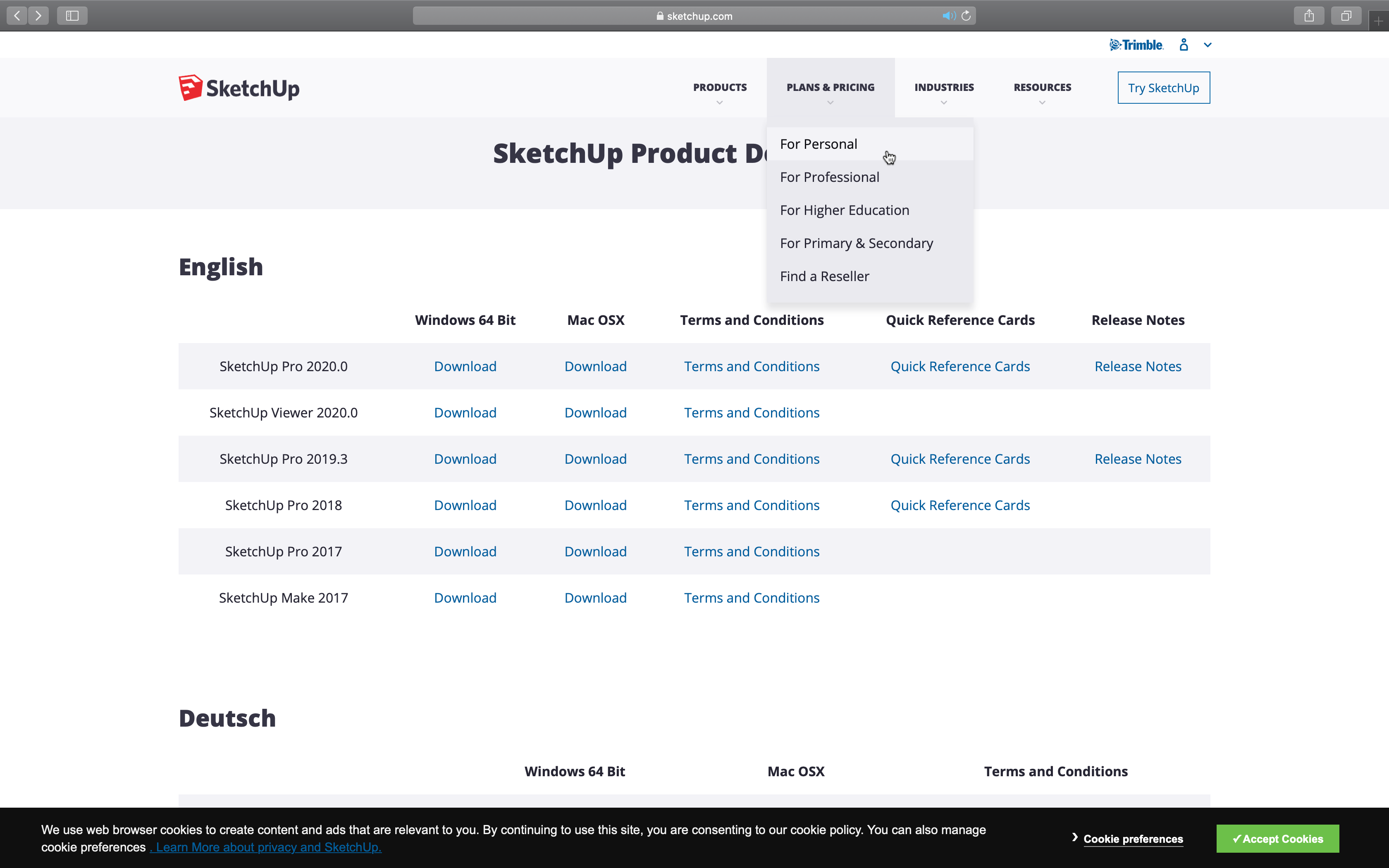
Task: Download SketchUp Pro 2017 for Windows
Action: pyautogui.click(x=465, y=552)
